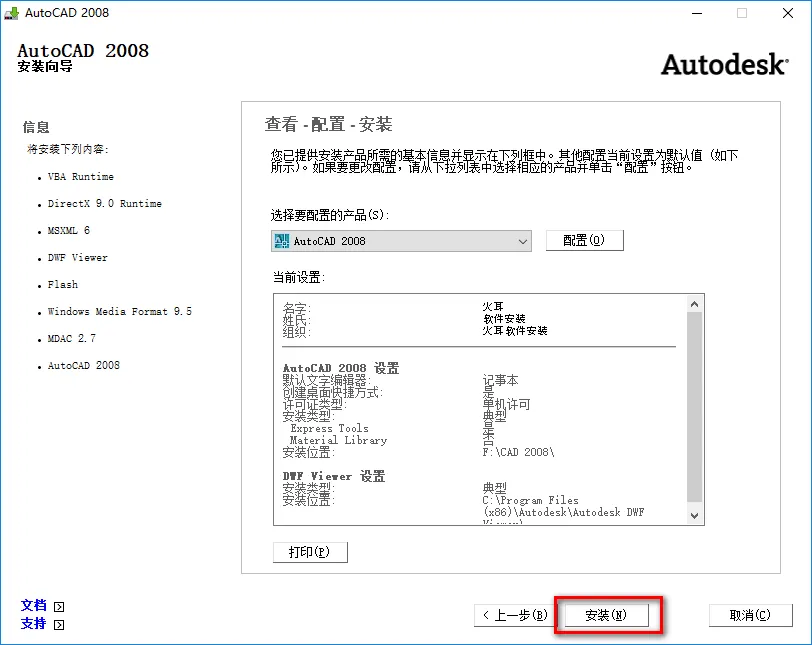This screenshot has width=812, height=645.
Task: Open the 支持 support link
Action: (34, 623)
